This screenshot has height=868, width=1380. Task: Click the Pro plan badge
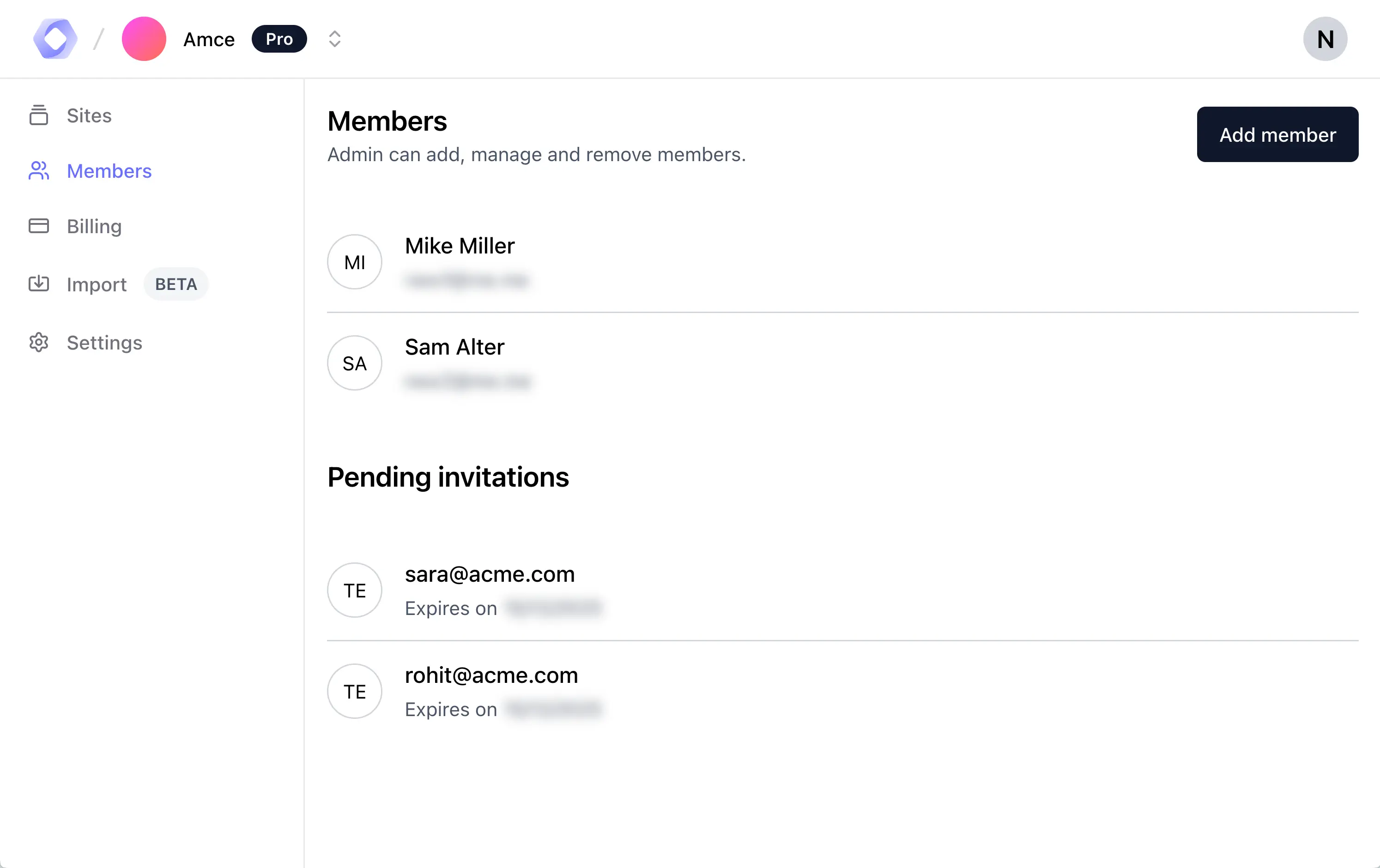(279, 39)
